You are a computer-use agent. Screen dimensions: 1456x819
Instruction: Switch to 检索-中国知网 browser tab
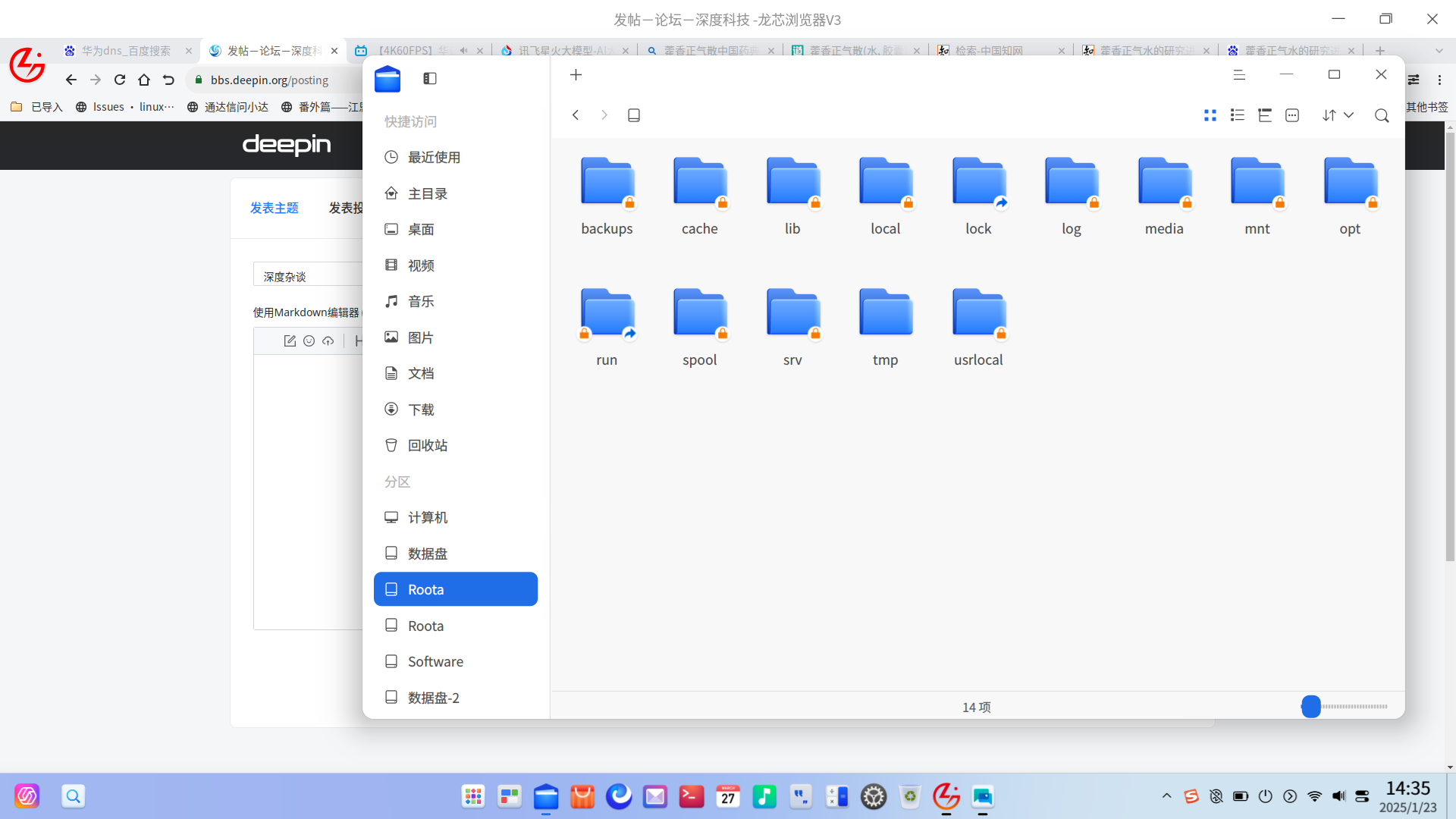coord(1001,51)
